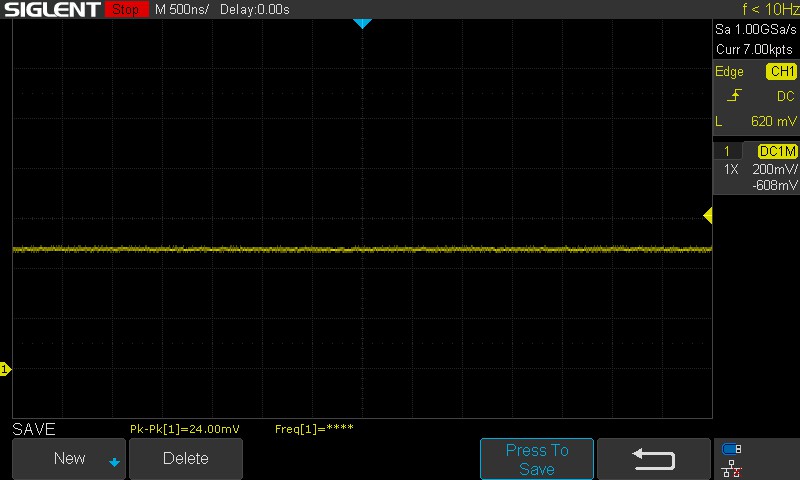
Task: Click the Delay:0.00s readout
Action: pyautogui.click(x=255, y=9)
